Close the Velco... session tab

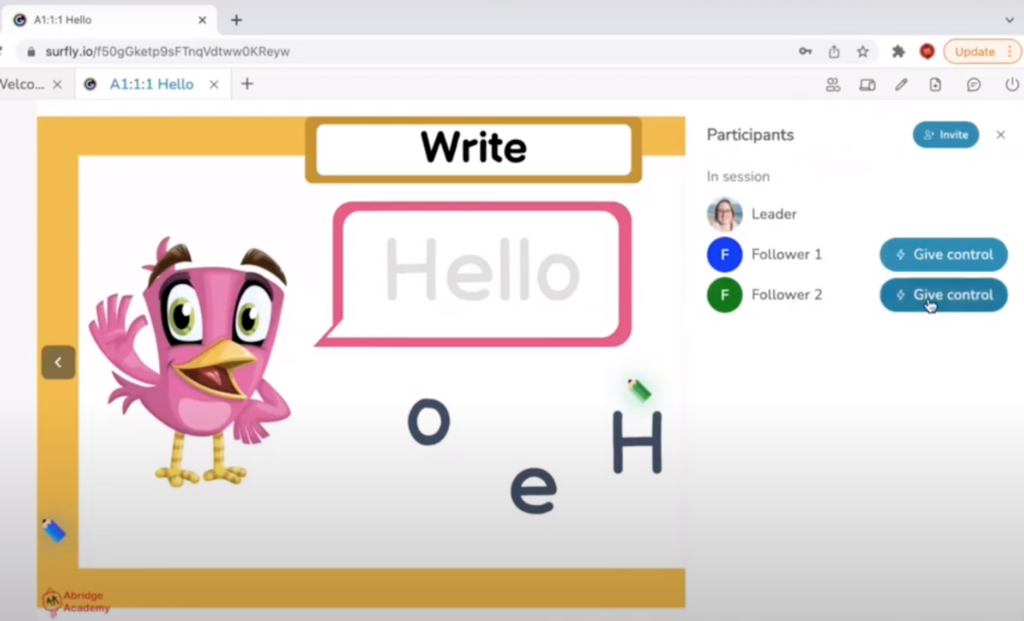point(57,84)
